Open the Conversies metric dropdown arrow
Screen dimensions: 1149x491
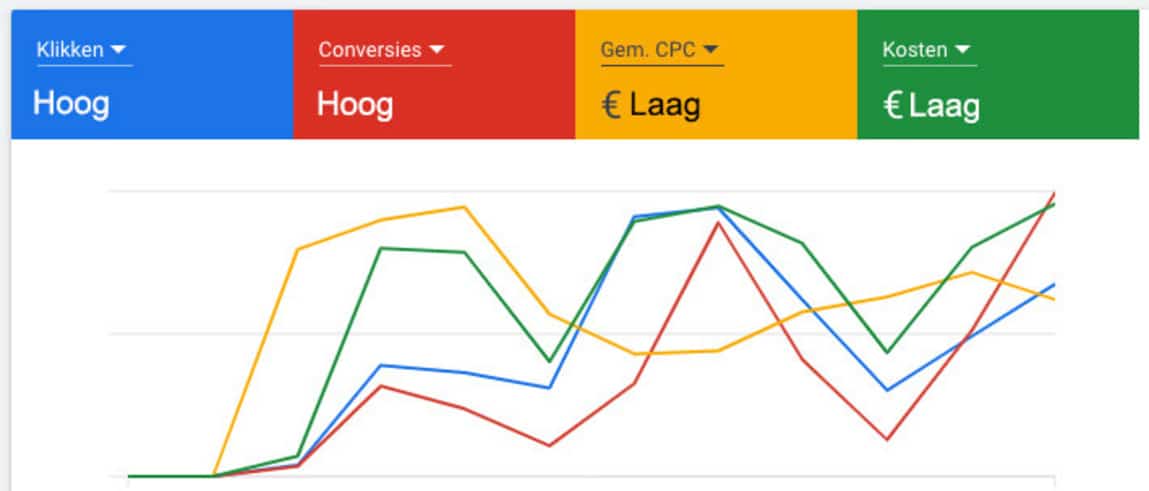[437, 50]
